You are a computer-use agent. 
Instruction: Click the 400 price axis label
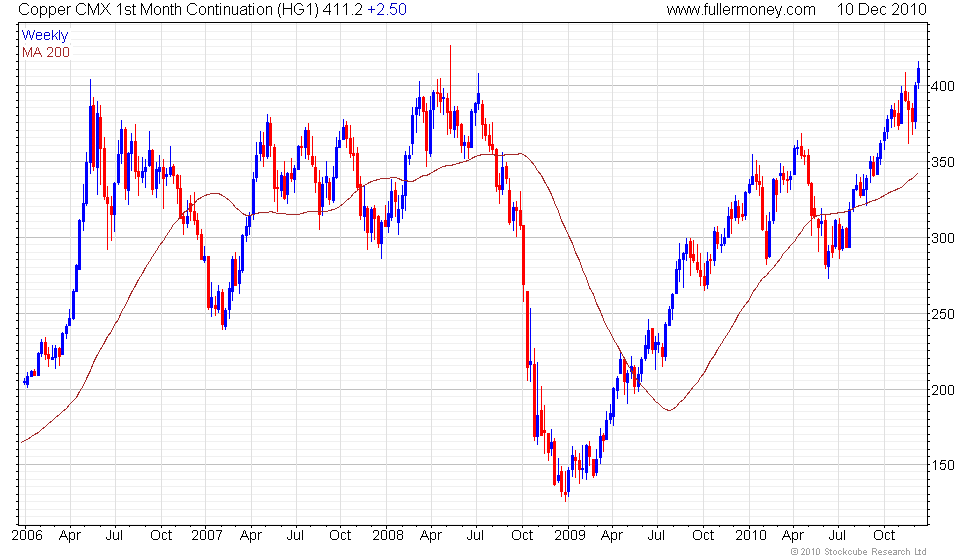coord(943,86)
